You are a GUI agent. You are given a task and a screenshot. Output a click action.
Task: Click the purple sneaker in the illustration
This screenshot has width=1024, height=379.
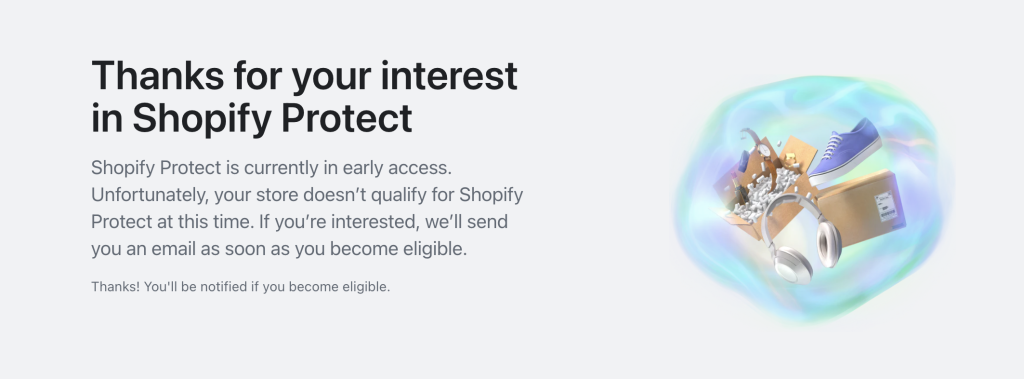coord(844,150)
